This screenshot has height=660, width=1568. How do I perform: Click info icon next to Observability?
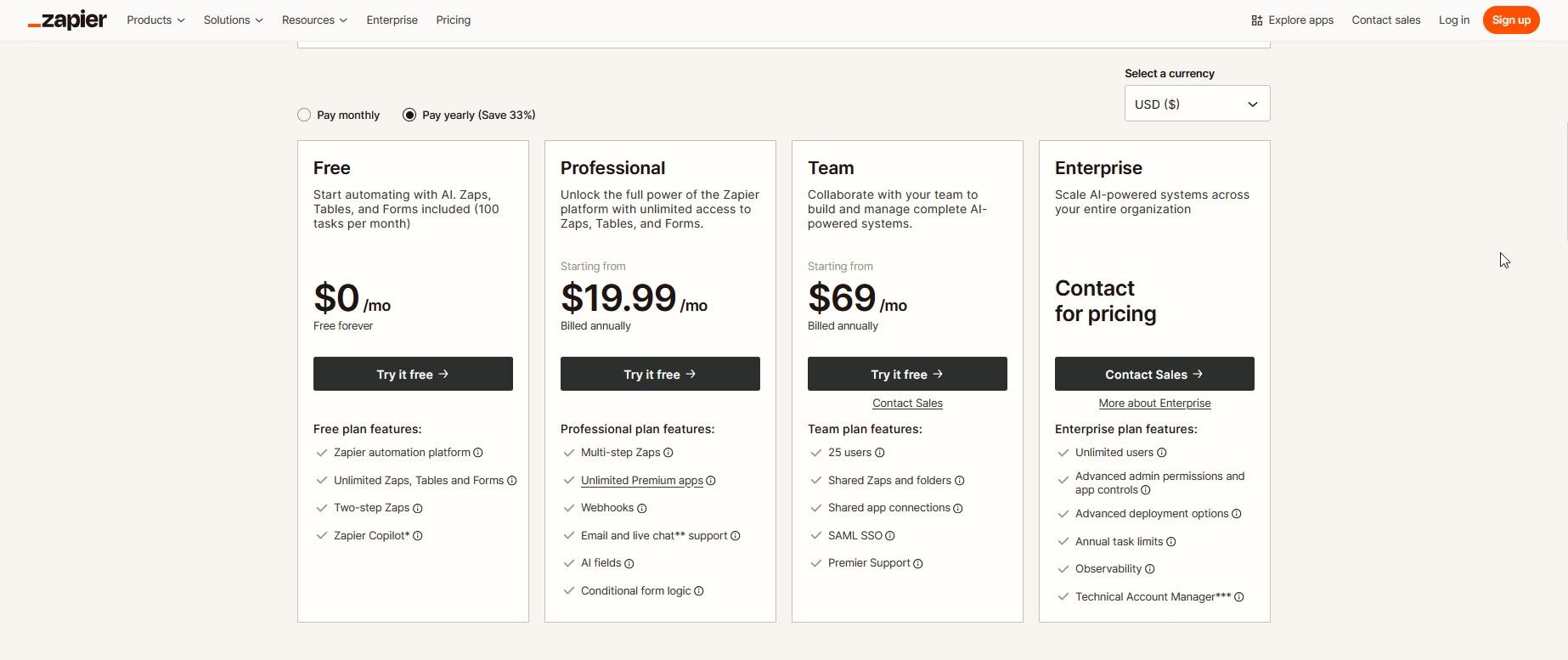pyautogui.click(x=1150, y=569)
